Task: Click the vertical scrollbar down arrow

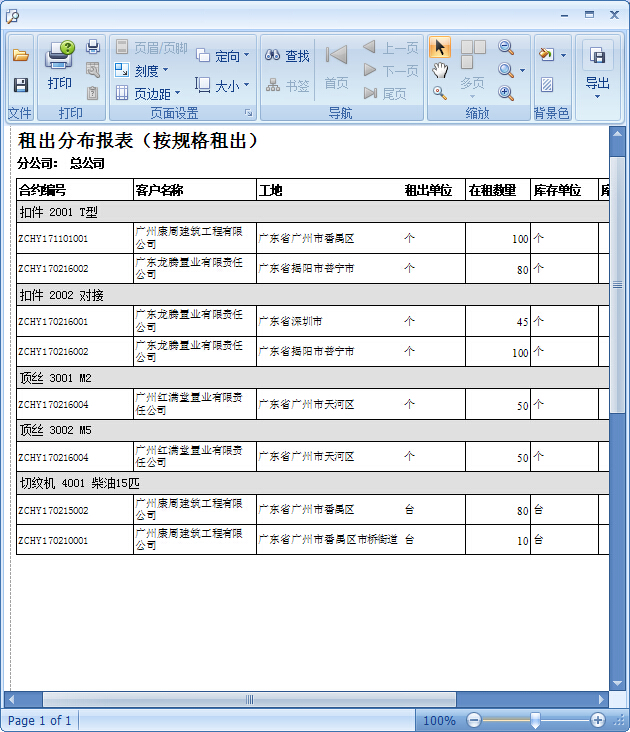Action: pos(617,683)
